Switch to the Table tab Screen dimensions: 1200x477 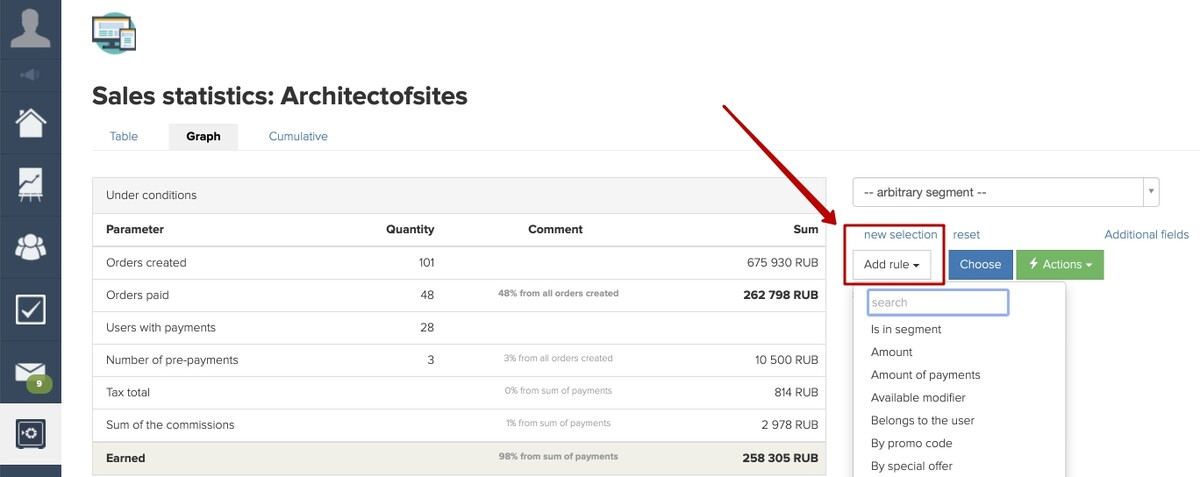point(124,136)
